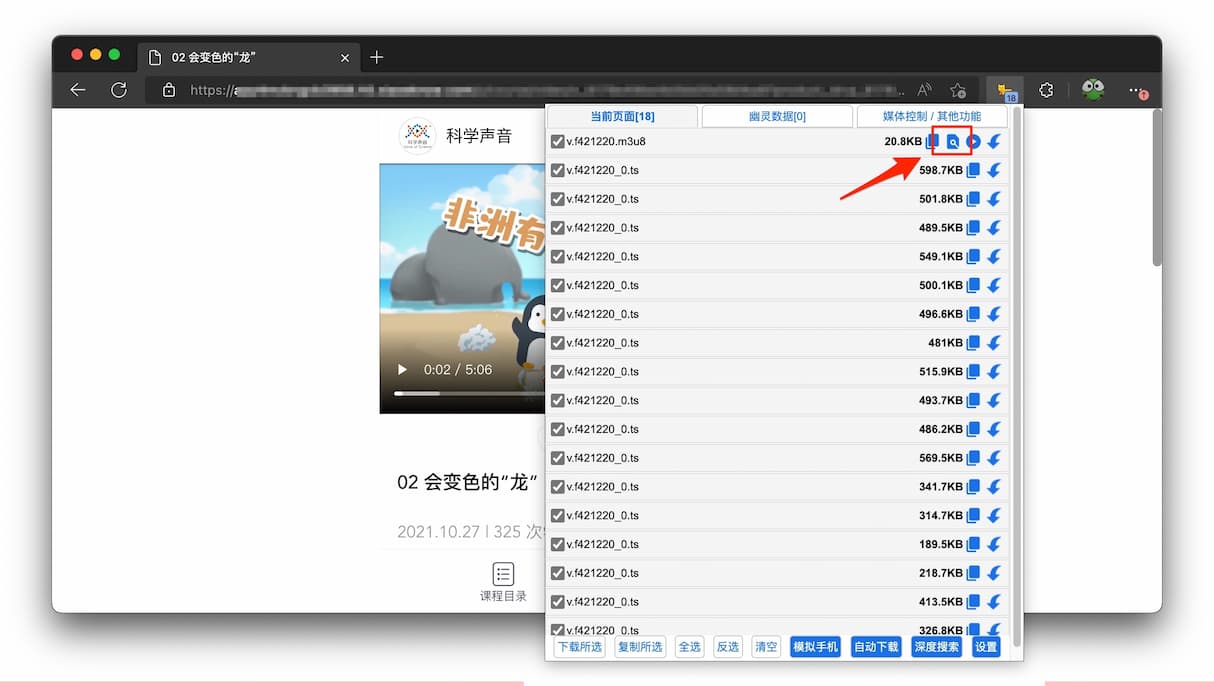Open the browser extensions puzzle icon
Viewport: 1214px width, 686px height.
[x=1046, y=90]
